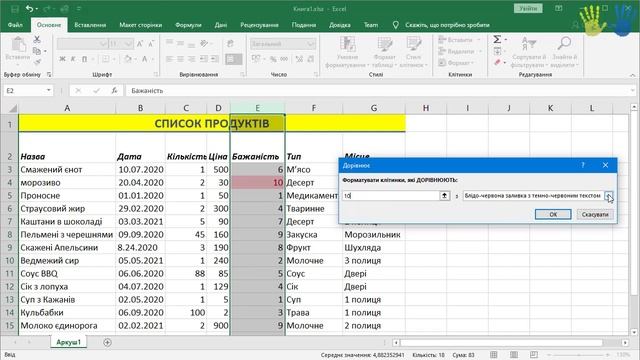Image resolution: width=640 pixels, height=360 pixels.
Task: Click the help question mark in dialog
Action: point(583,165)
